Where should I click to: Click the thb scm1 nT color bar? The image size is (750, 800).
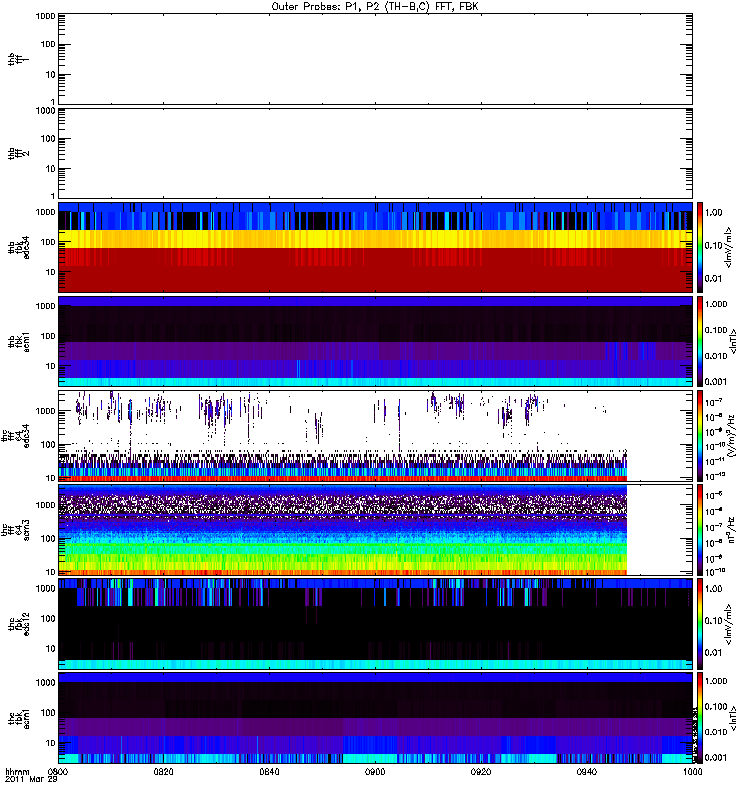(x=699, y=341)
